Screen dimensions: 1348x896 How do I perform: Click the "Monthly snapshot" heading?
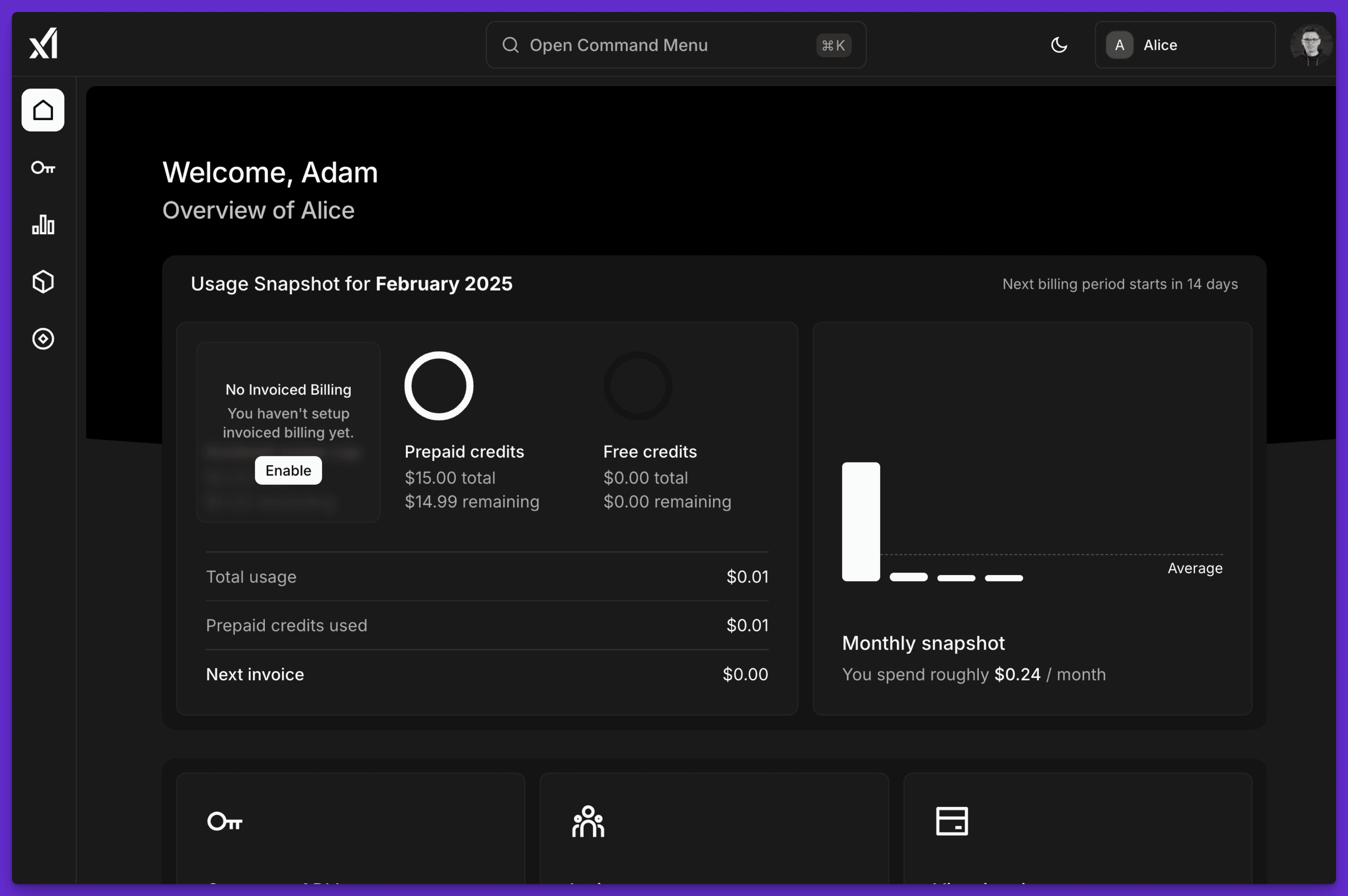[x=923, y=643]
